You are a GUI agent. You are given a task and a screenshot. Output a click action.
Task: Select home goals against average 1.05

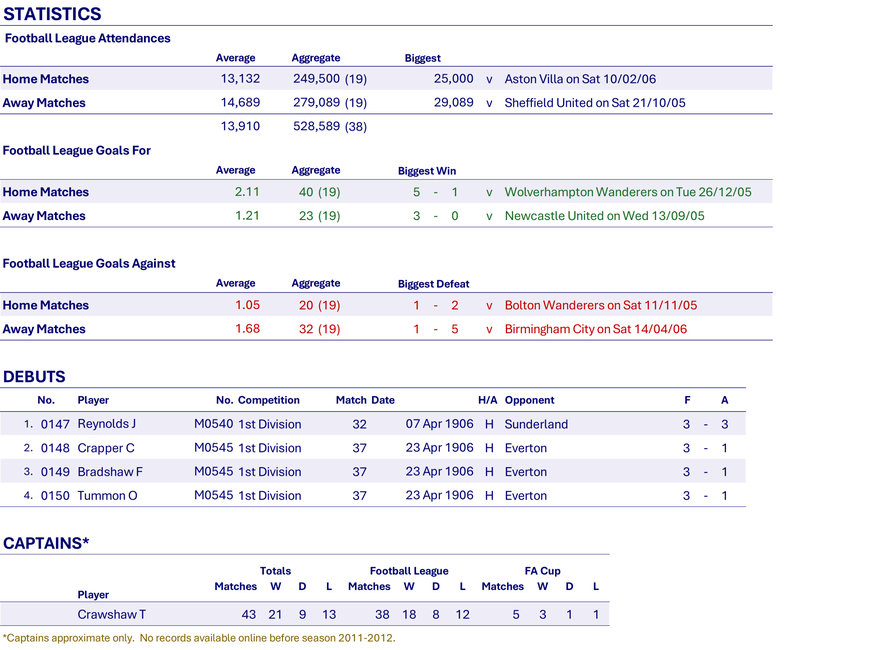pyautogui.click(x=247, y=305)
